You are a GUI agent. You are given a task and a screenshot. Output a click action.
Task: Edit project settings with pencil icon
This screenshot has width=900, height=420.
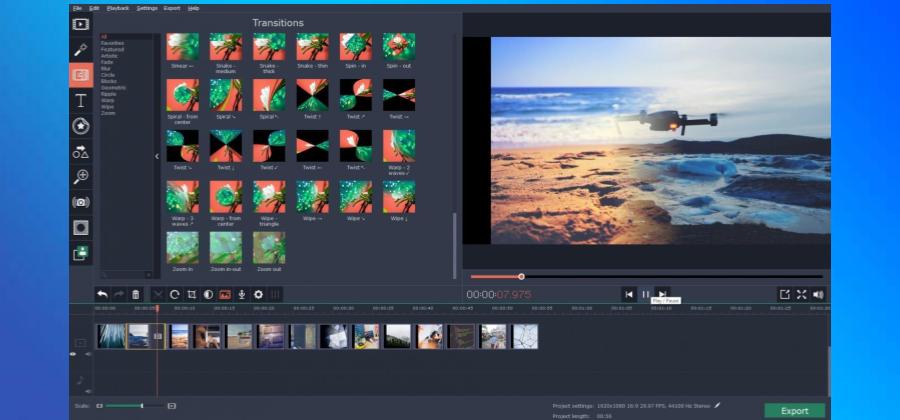(717, 406)
